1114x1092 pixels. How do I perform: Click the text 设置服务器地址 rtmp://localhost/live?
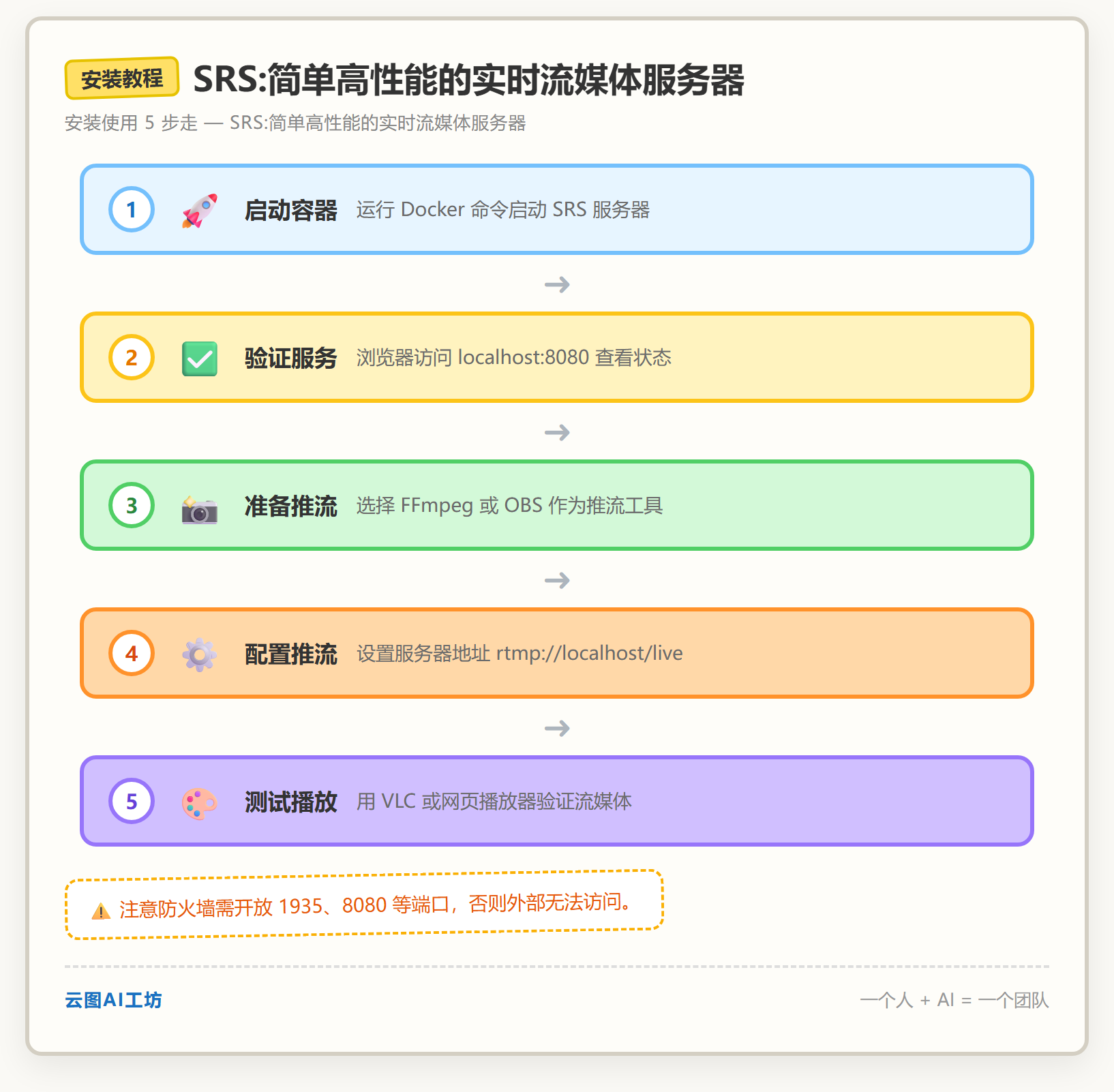click(520, 653)
